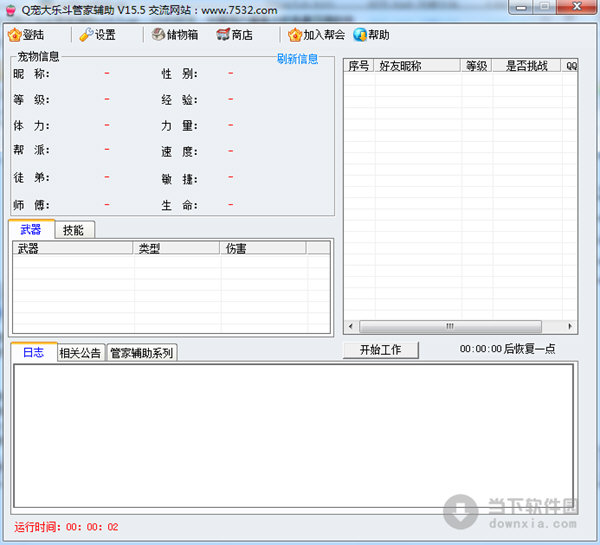Click the 宠物信息 group title
Screen dimensions: 600x545
point(38,57)
